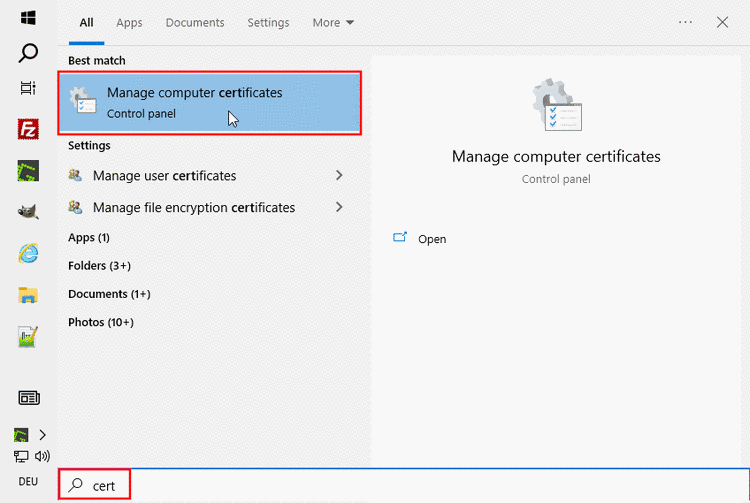Click the Manage computer certificates result icon
Image resolution: width=750 pixels, height=503 pixels.
click(x=83, y=100)
